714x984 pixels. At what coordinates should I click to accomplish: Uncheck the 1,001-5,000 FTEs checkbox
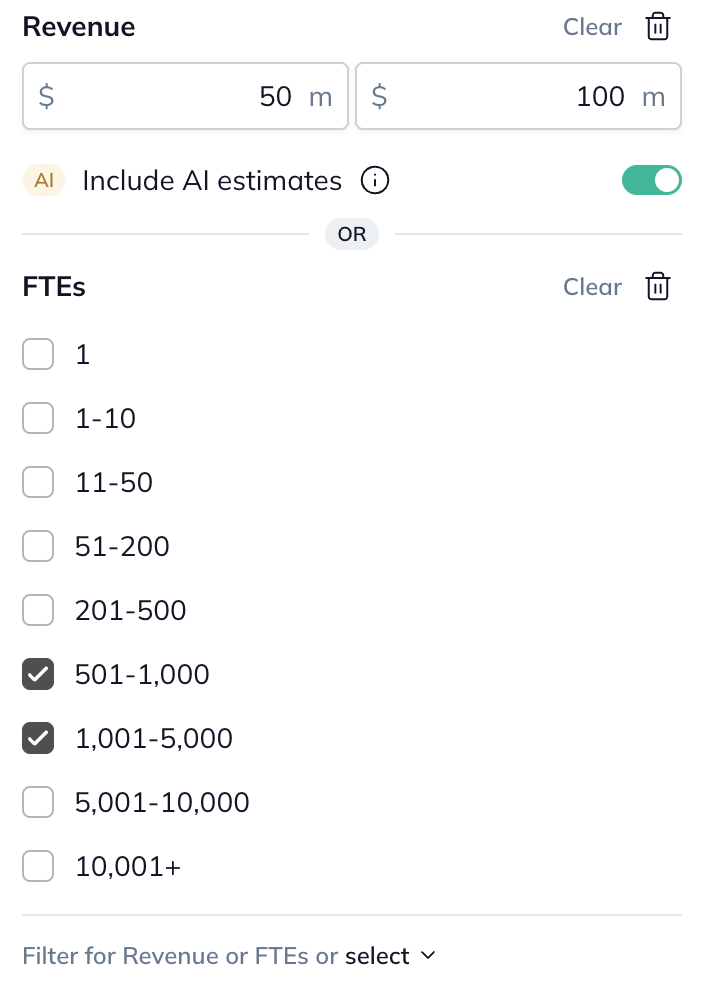tap(38, 739)
